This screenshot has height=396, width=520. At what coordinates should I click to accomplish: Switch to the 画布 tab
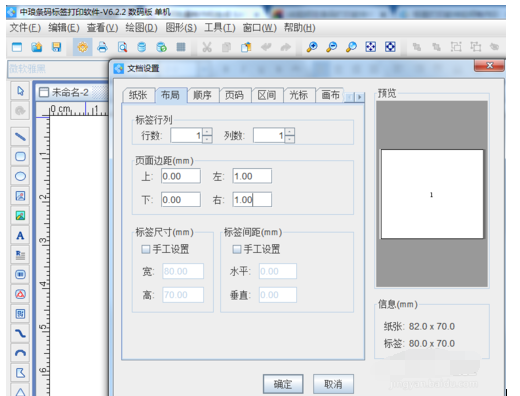pyautogui.click(x=330, y=95)
